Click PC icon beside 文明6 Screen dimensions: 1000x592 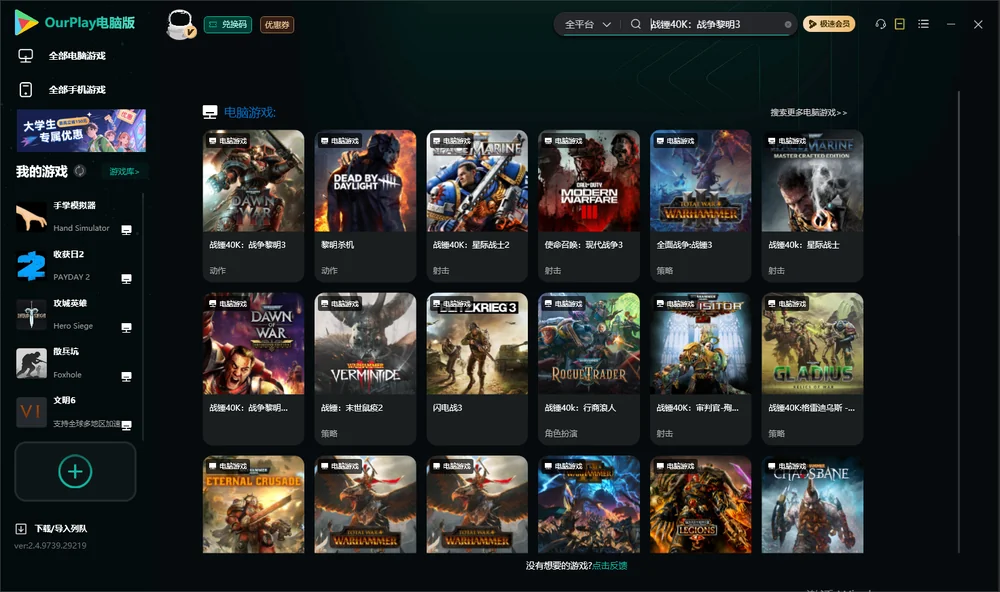(x=126, y=425)
